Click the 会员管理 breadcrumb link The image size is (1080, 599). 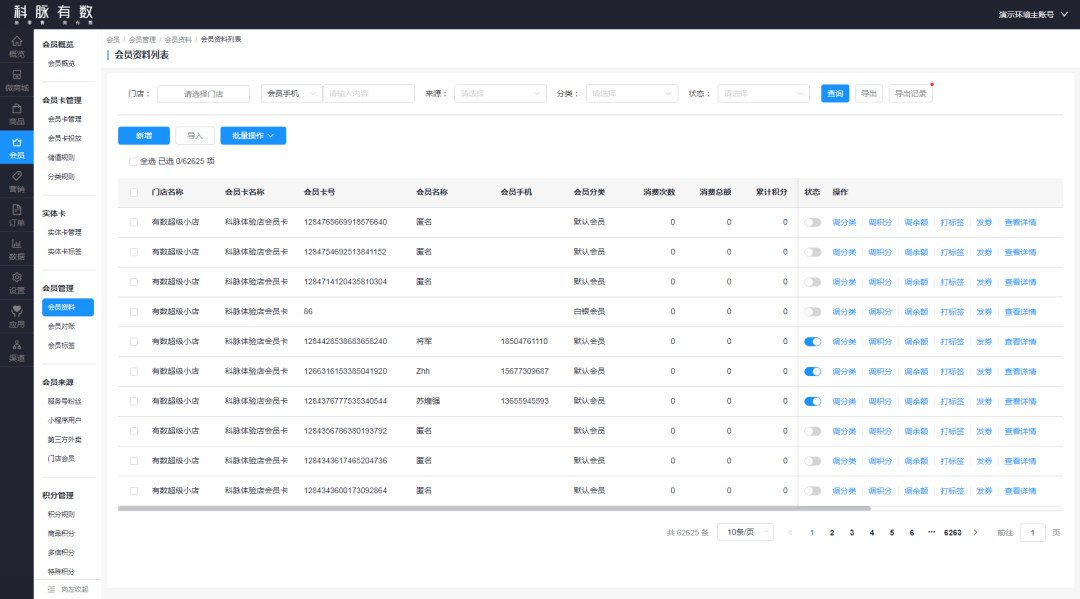tap(142, 40)
